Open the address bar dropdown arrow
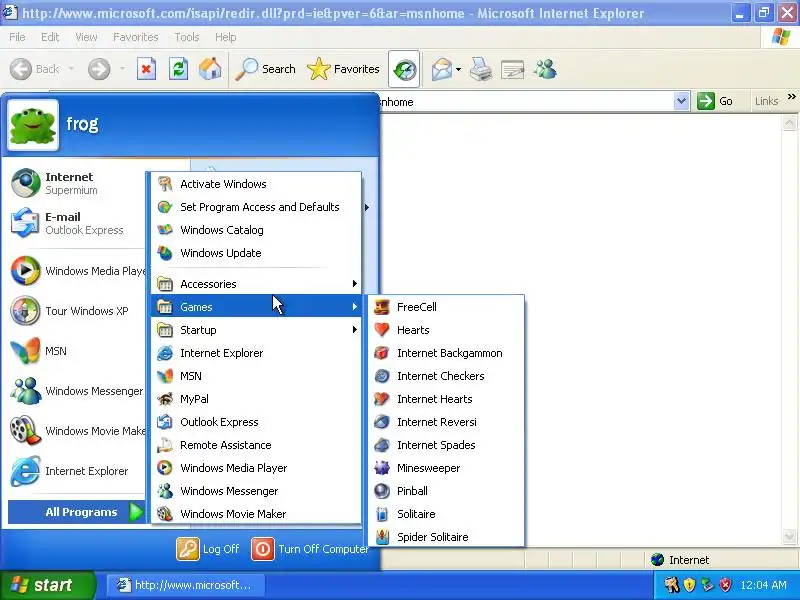This screenshot has width=800, height=600. pyautogui.click(x=681, y=101)
